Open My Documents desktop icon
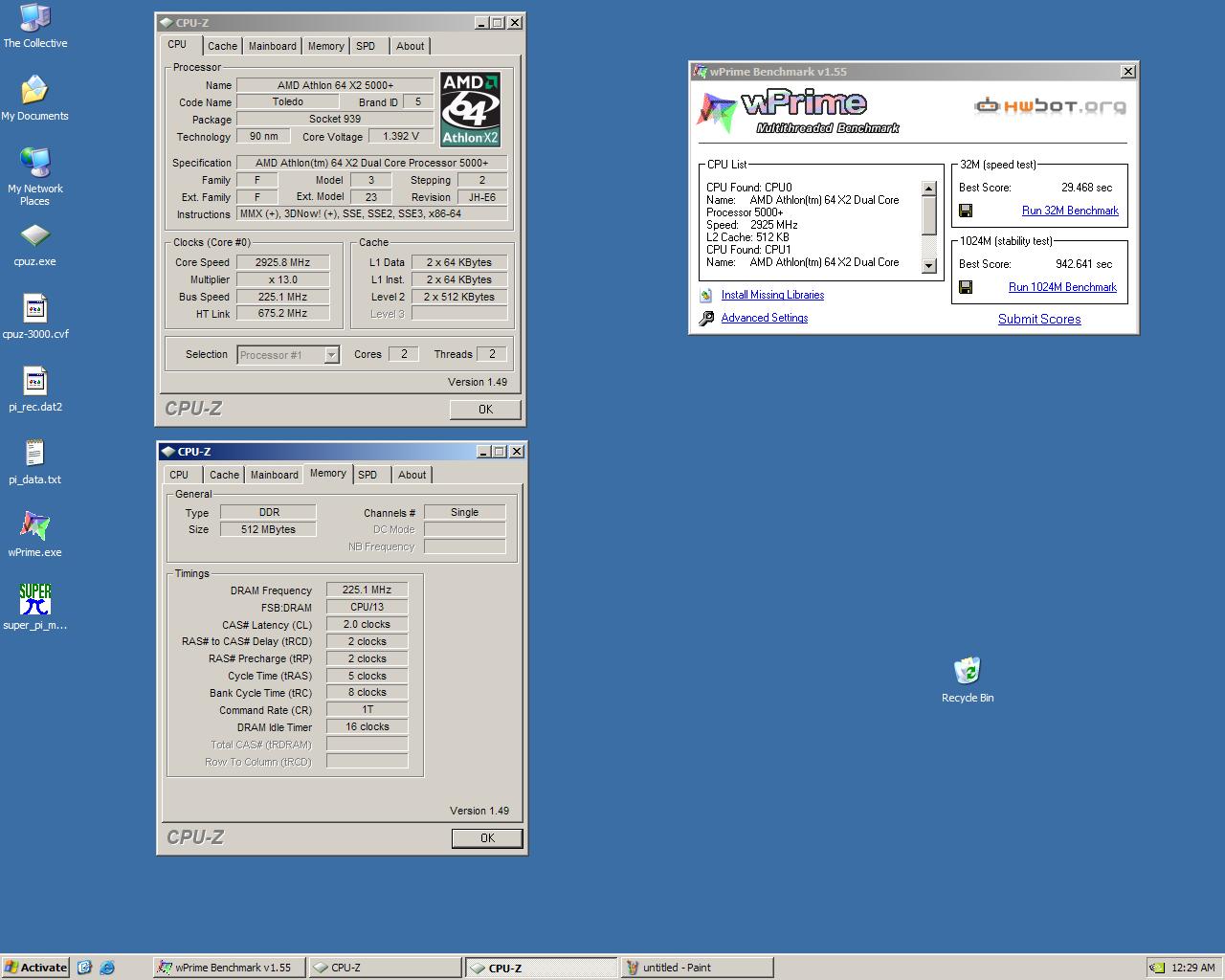Image resolution: width=1225 pixels, height=980 pixels. click(x=34, y=99)
